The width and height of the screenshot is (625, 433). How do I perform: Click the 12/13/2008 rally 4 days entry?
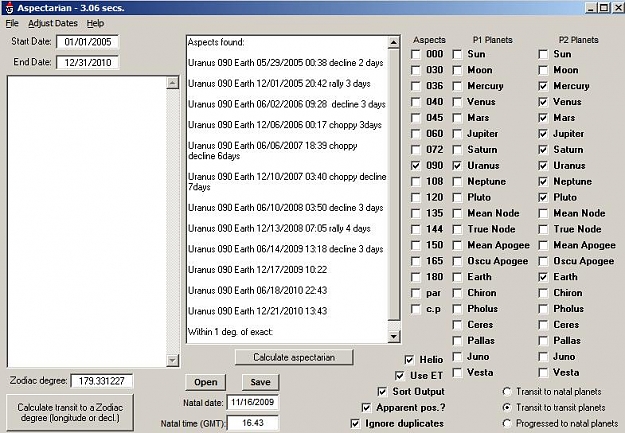279,228
